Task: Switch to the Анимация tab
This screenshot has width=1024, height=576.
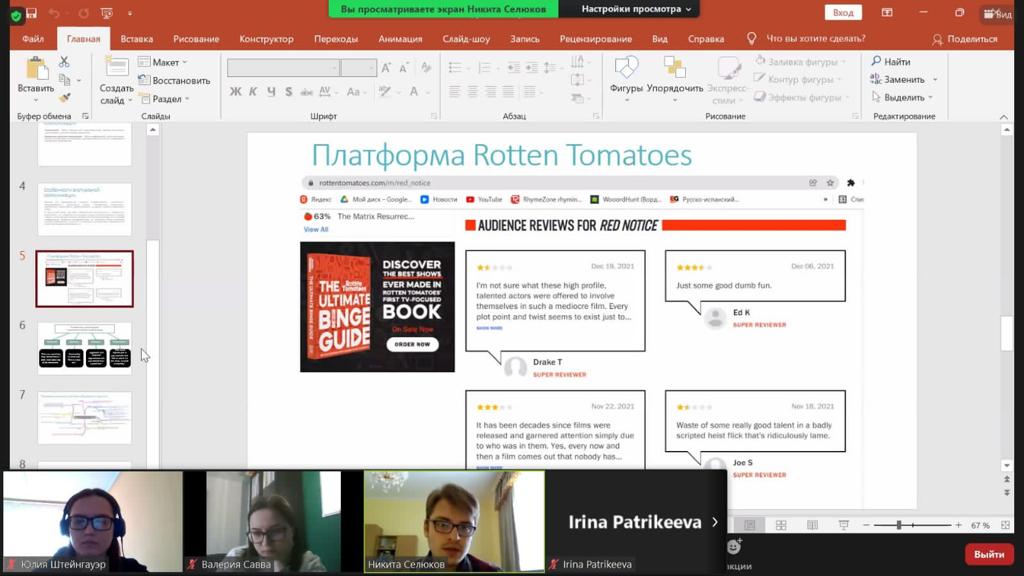Action: [x=400, y=39]
